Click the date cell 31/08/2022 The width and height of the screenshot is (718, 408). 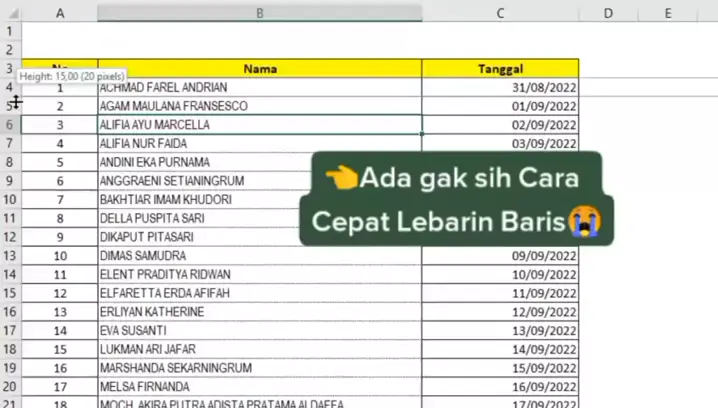click(x=499, y=88)
